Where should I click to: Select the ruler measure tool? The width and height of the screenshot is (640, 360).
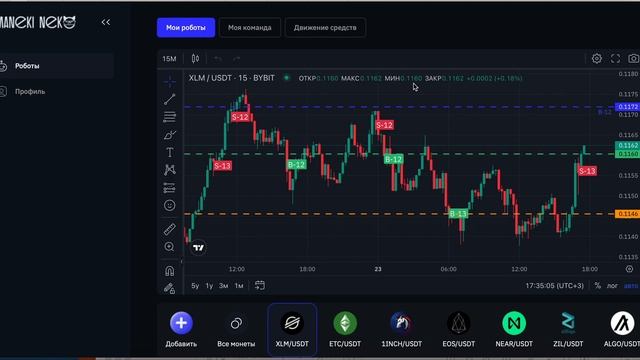pyautogui.click(x=170, y=229)
